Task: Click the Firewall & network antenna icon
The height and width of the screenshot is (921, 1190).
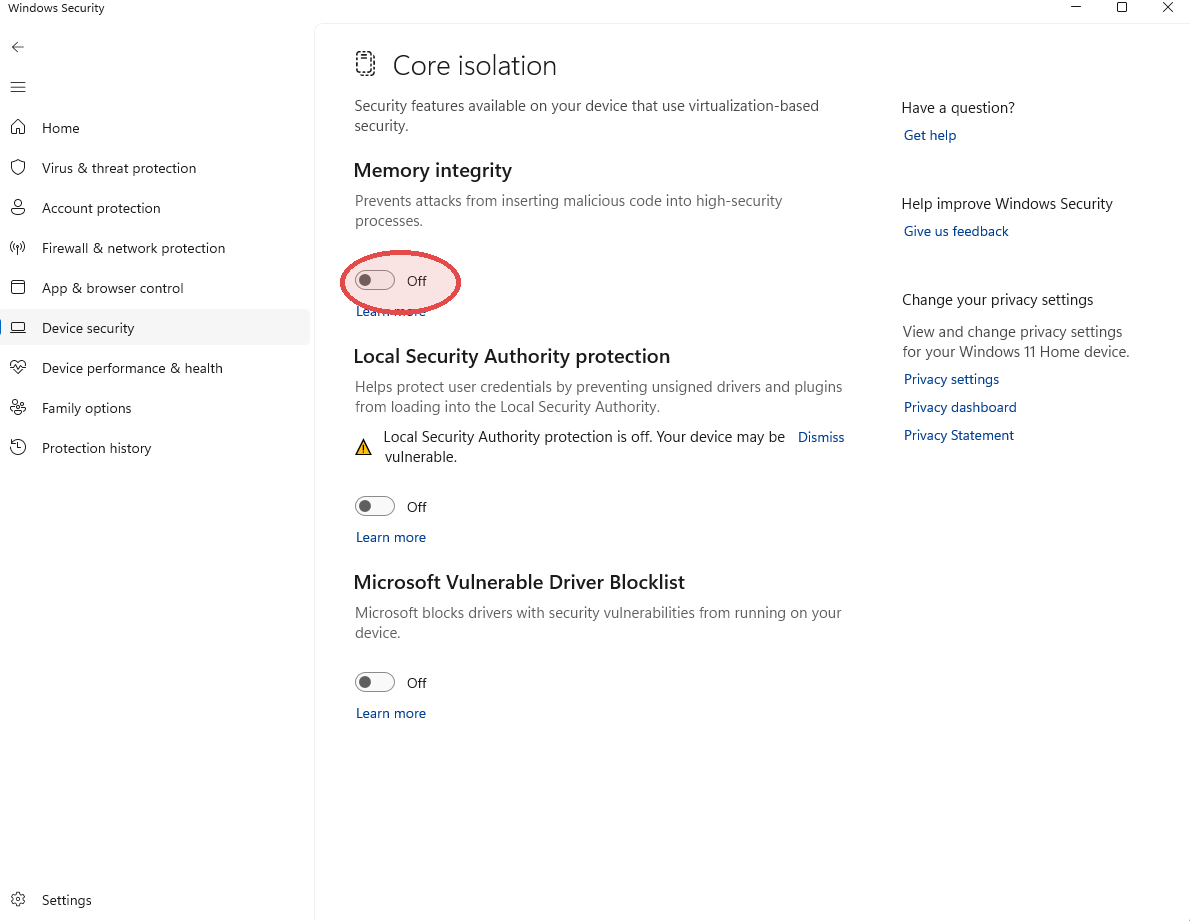Action: pyautogui.click(x=18, y=247)
